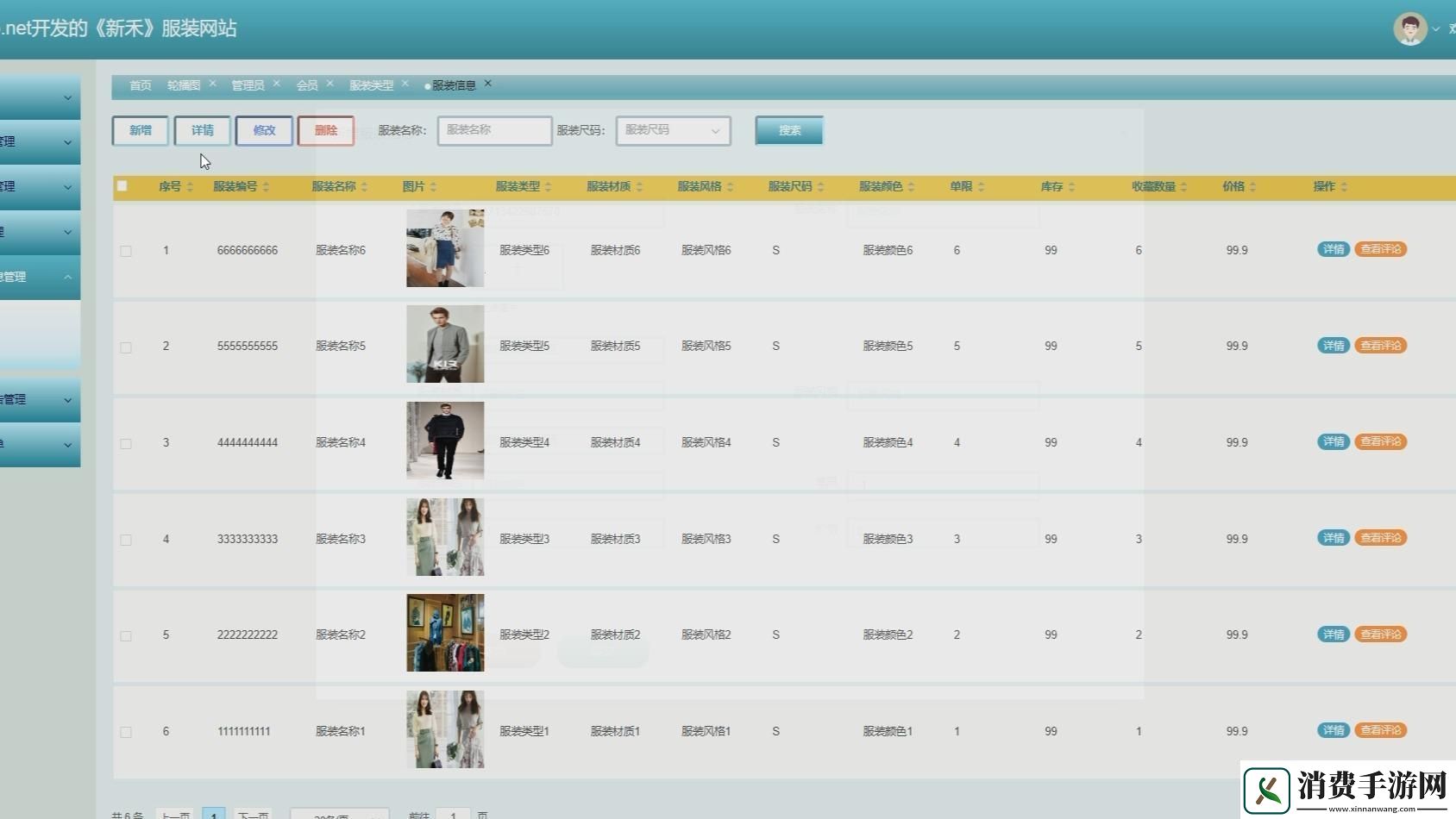Close the 轮播图 tab
Screen dimensions: 1456x819
coord(212,84)
